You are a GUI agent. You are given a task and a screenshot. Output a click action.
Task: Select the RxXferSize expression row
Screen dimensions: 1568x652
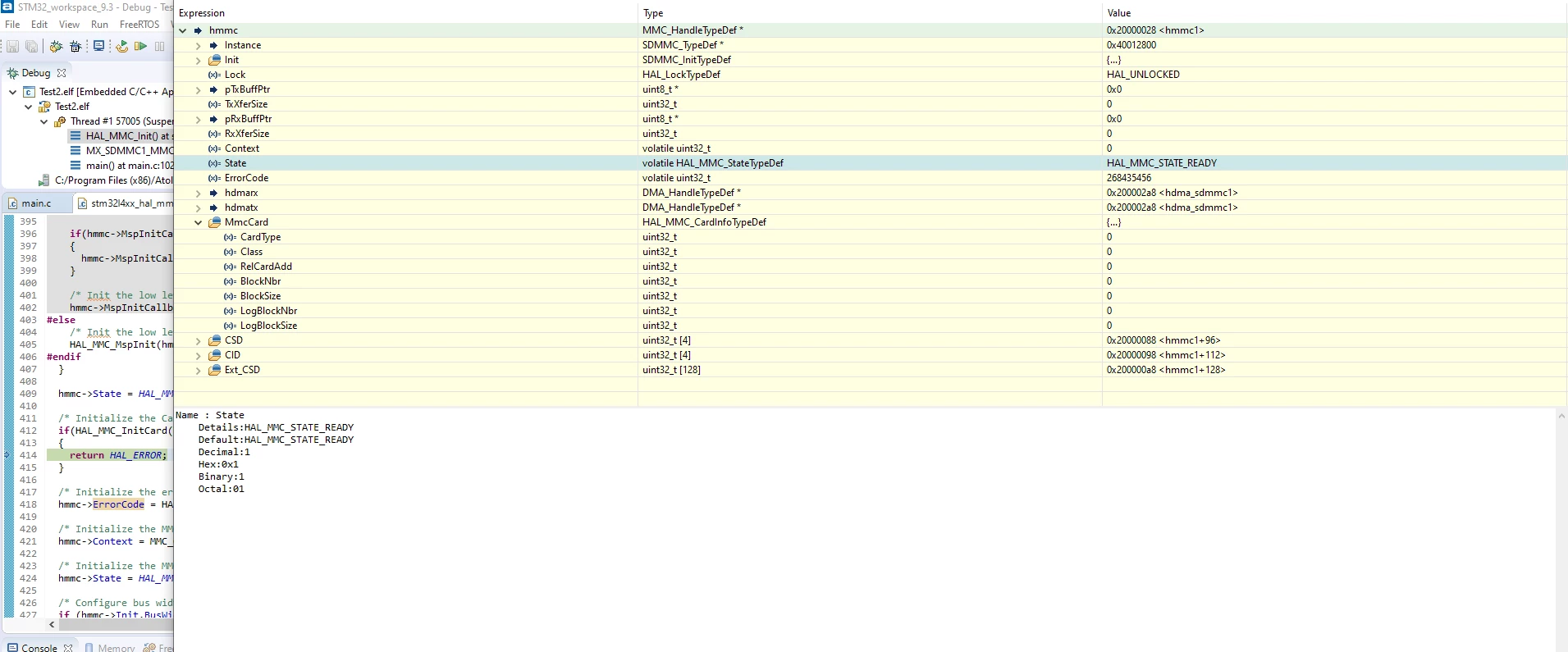click(x=871, y=134)
